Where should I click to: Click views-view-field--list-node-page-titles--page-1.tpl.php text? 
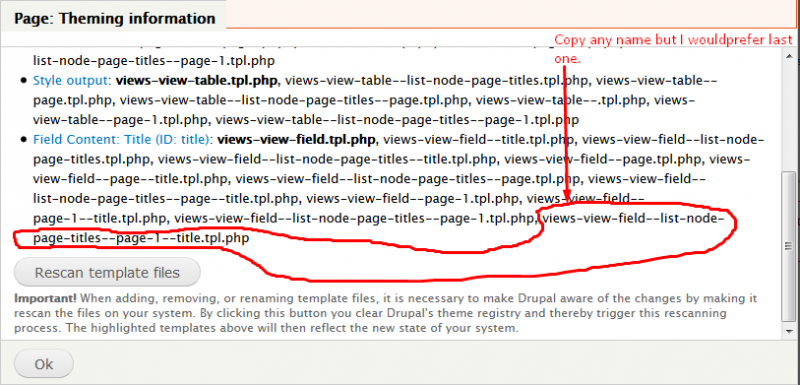[354, 218]
